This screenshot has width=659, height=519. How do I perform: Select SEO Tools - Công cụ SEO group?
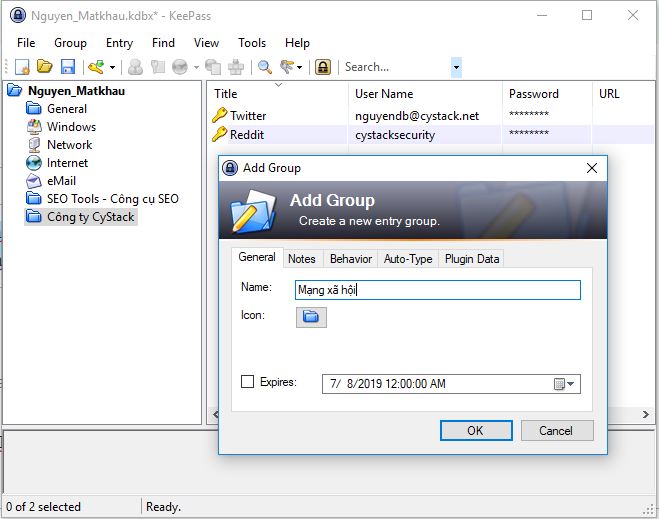point(113,199)
